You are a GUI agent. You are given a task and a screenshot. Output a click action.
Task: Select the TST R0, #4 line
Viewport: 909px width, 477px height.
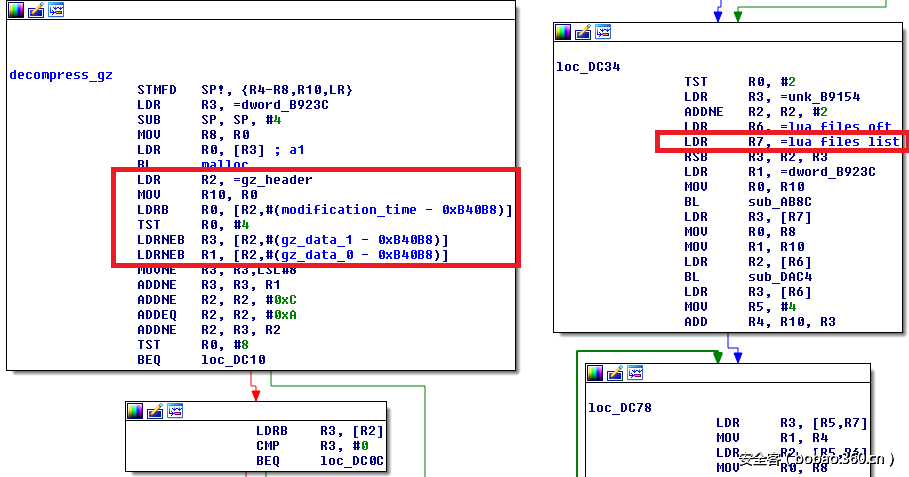pos(193,225)
